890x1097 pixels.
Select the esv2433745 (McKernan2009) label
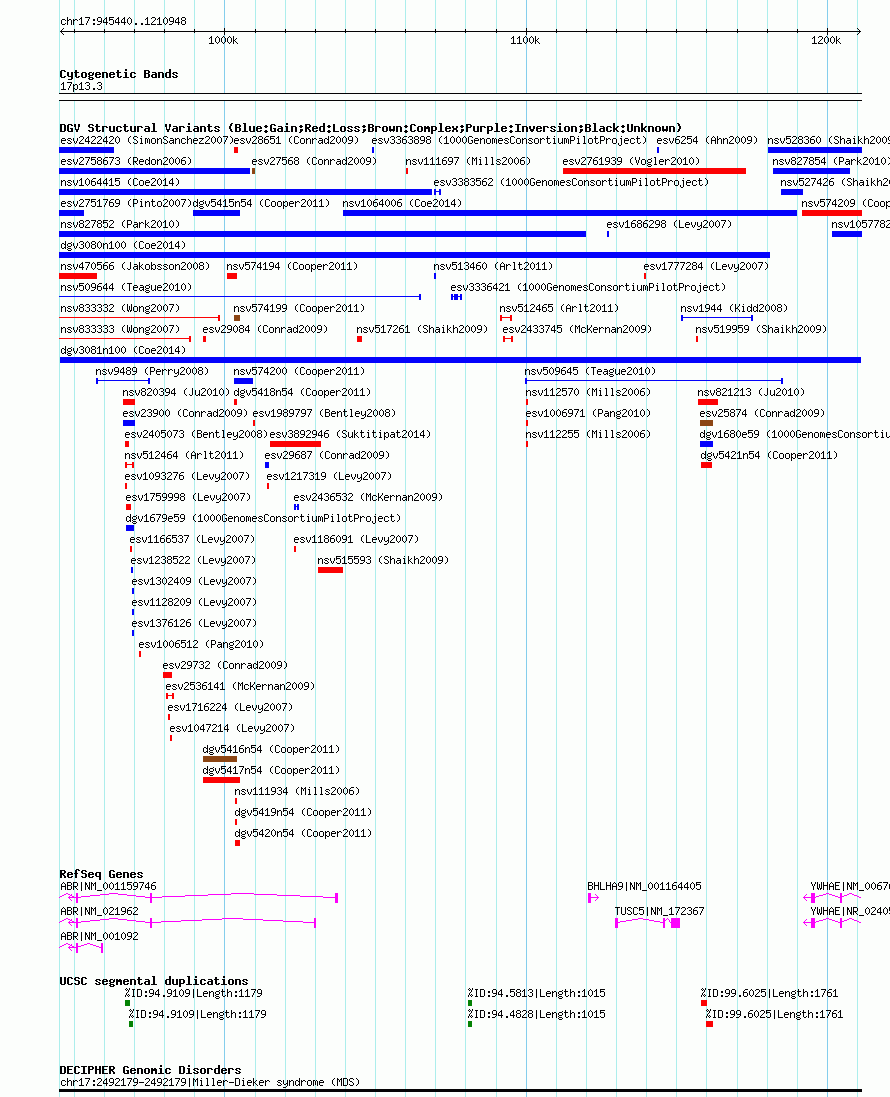[x=577, y=329]
